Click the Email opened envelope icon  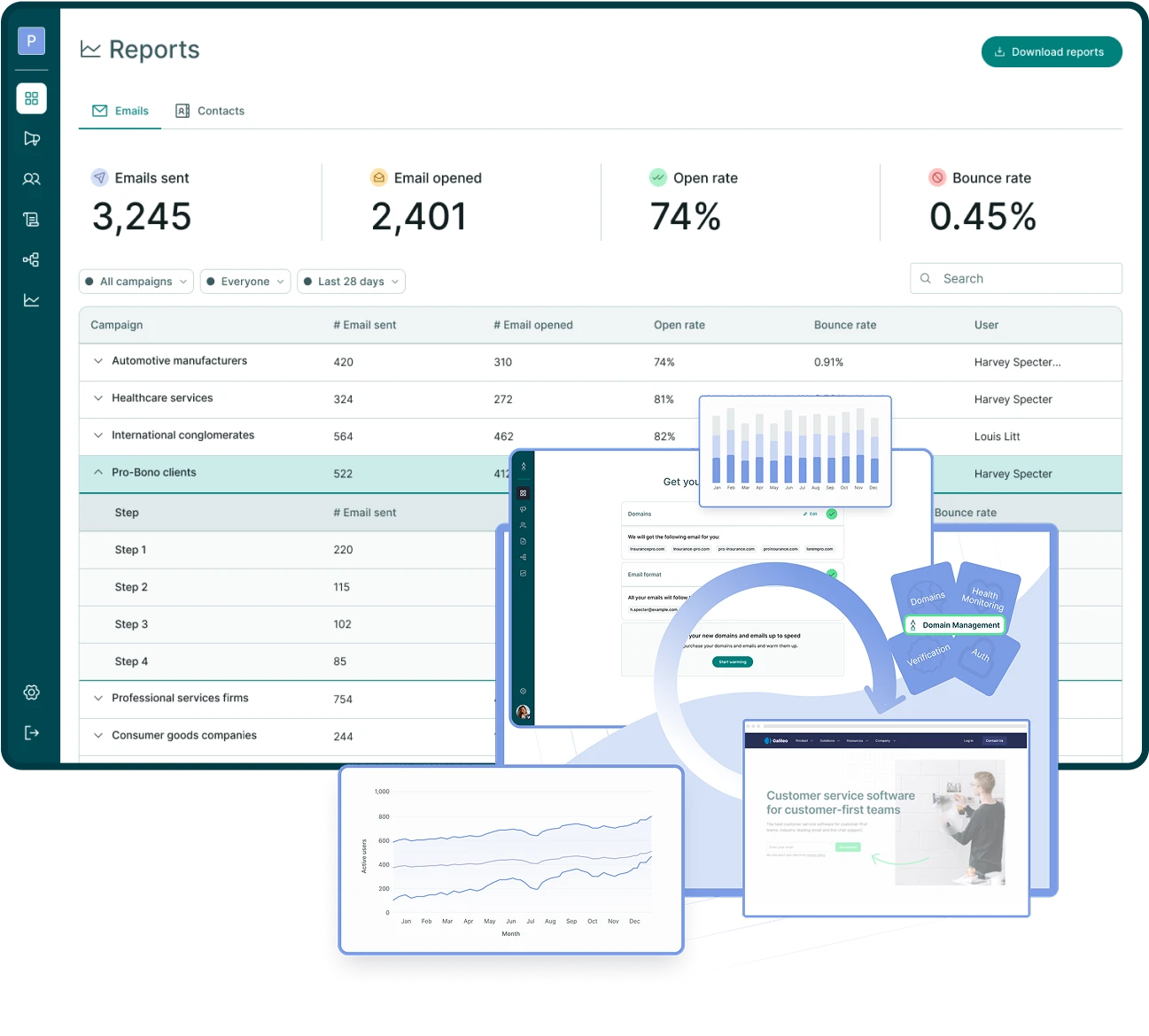click(x=379, y=178)
